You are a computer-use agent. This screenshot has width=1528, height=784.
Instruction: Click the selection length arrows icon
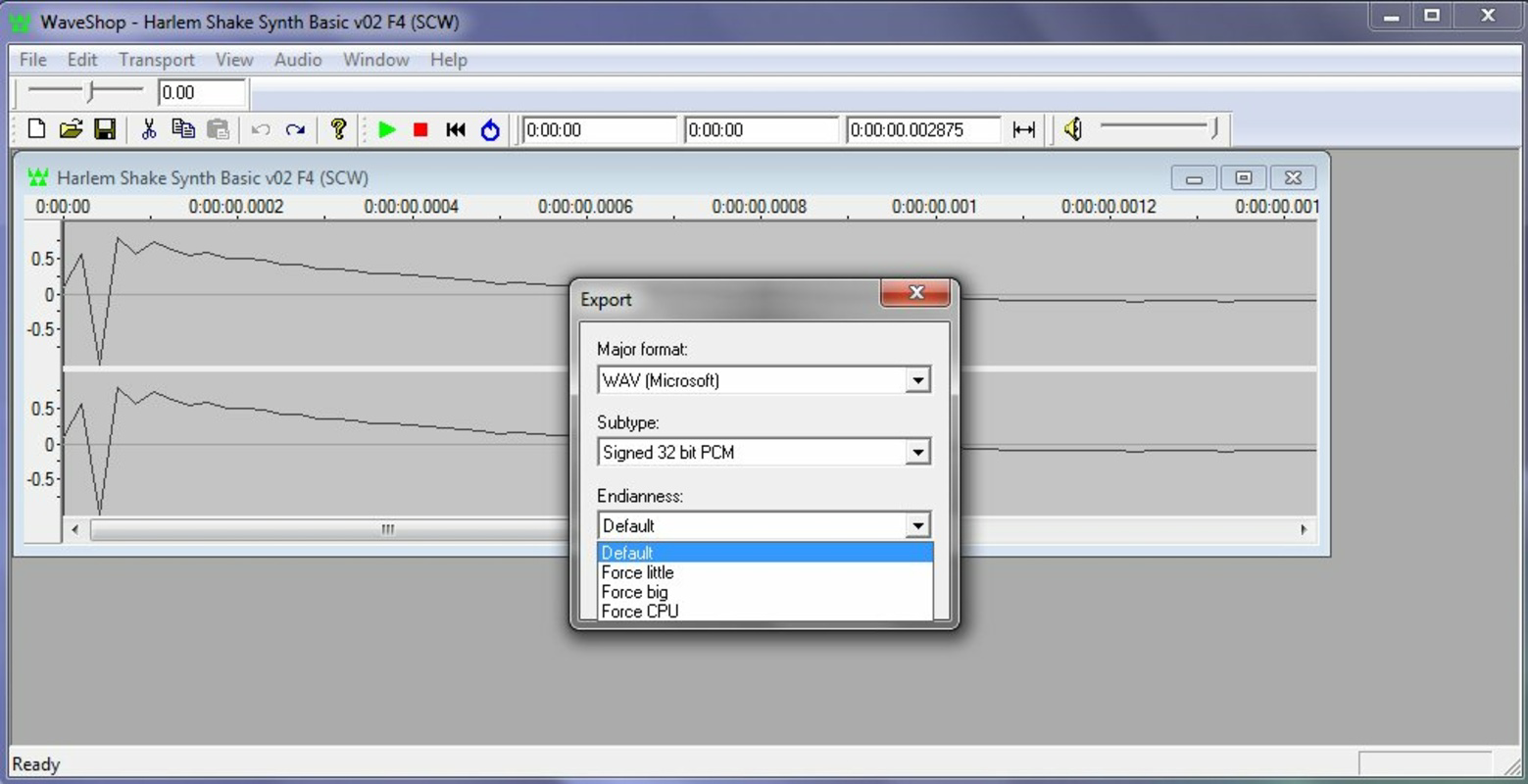pyautogui.click(x=1023, y=129)
